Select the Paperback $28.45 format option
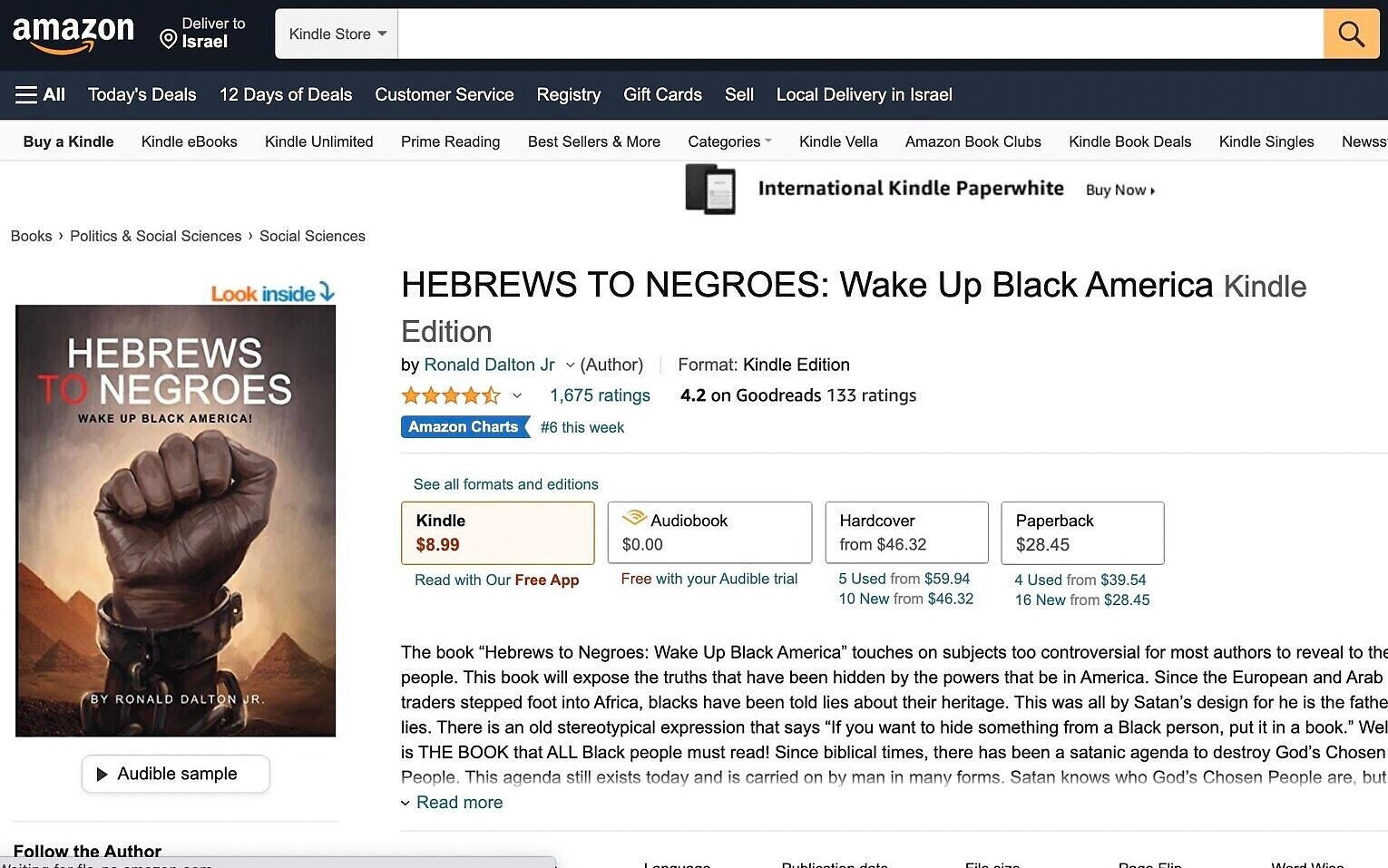The width and height of the screenshot is (1388, 868). point(1082,533)
